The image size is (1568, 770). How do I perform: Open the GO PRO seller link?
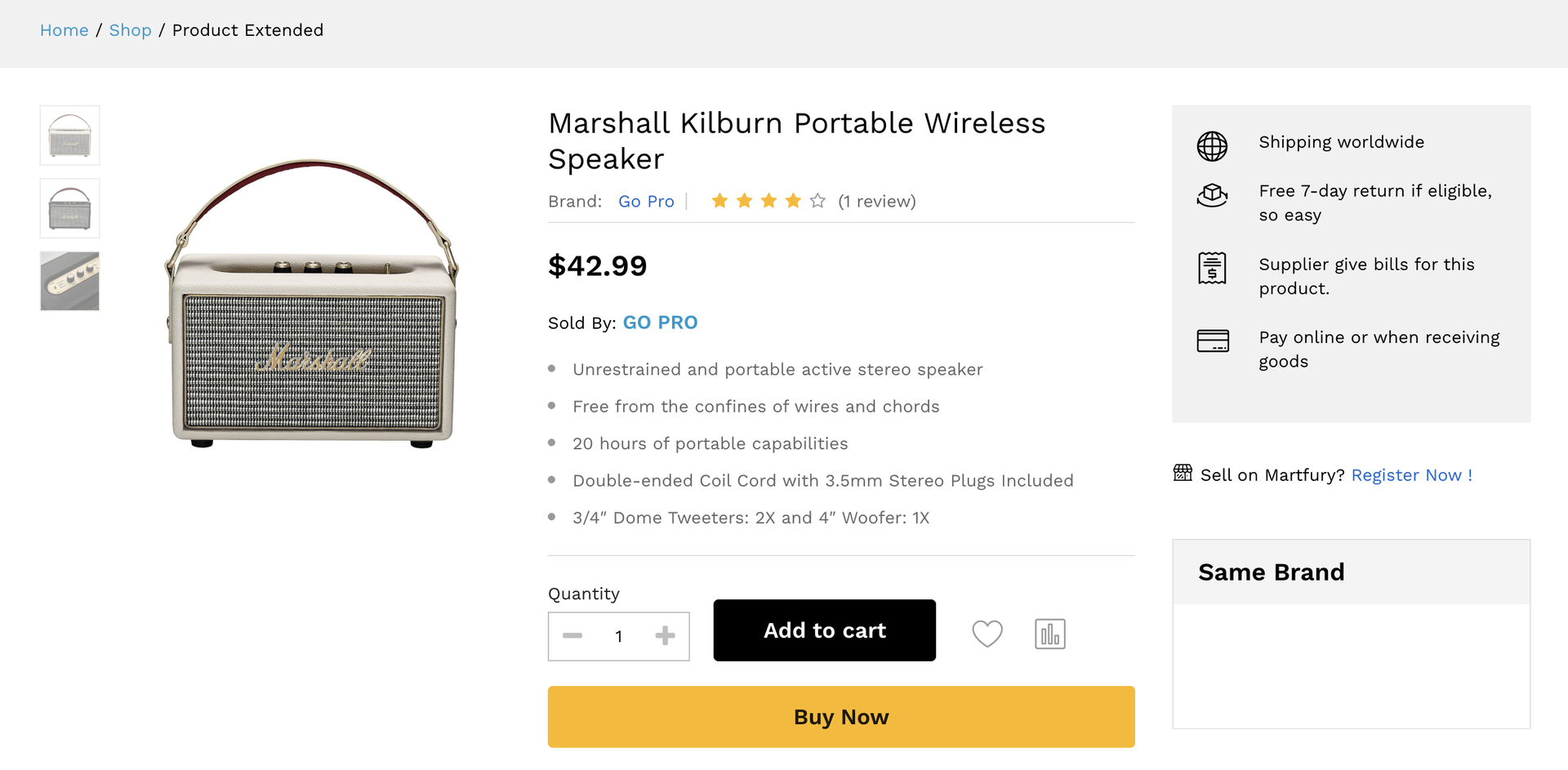(660, 323)
